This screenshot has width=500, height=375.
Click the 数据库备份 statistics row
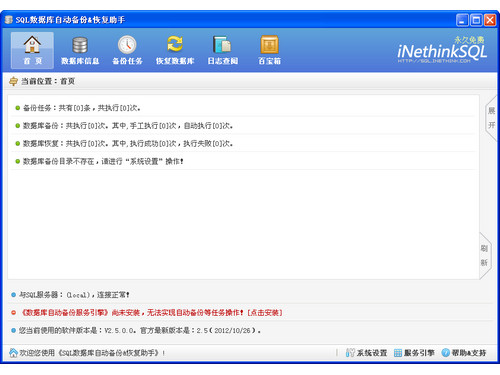[x=243, y=126]
